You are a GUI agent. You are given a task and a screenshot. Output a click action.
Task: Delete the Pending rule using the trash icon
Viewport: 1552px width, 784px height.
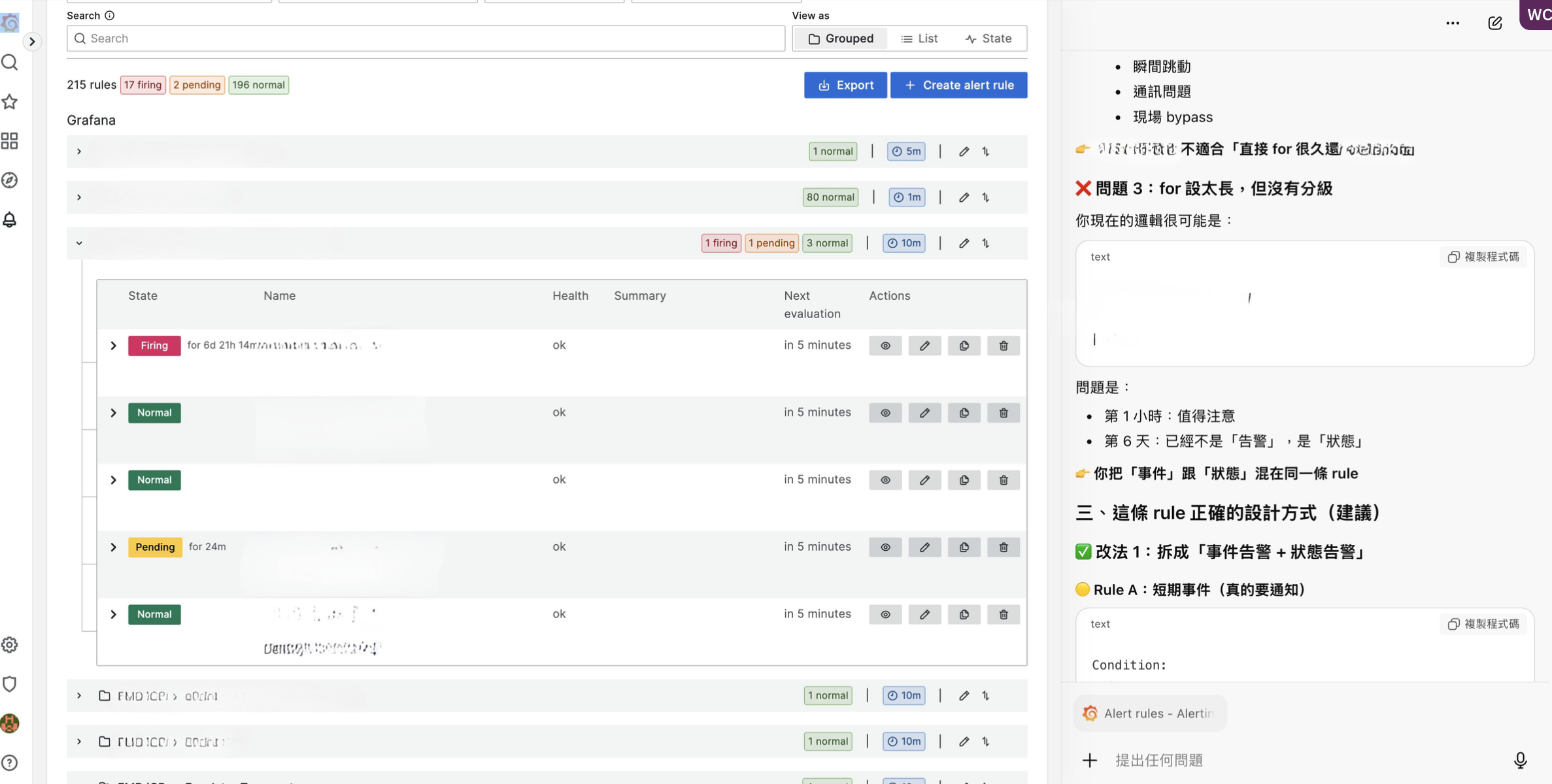click(1003, 547)
